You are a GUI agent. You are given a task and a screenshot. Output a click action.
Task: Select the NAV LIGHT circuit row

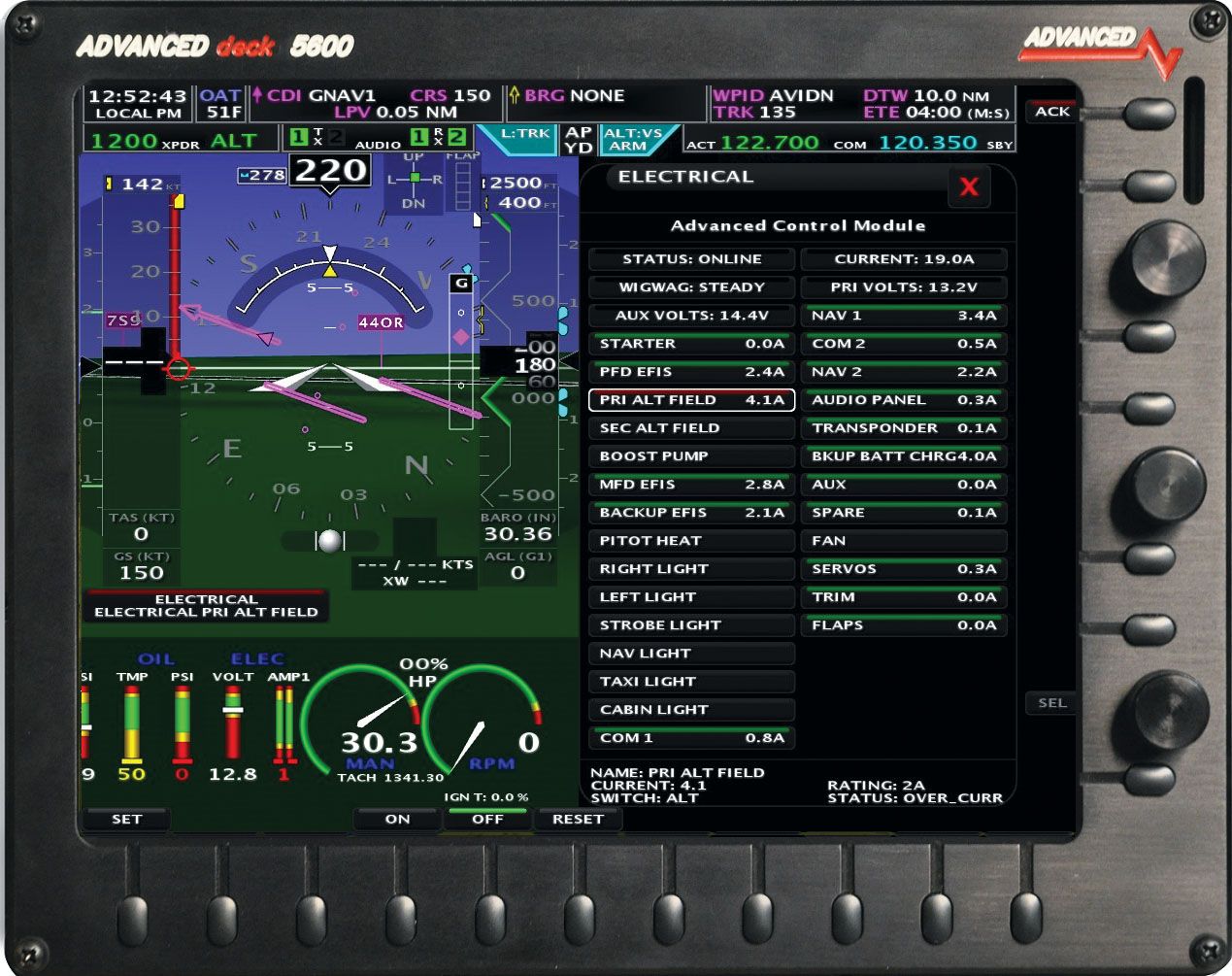[x=691, y=654]
